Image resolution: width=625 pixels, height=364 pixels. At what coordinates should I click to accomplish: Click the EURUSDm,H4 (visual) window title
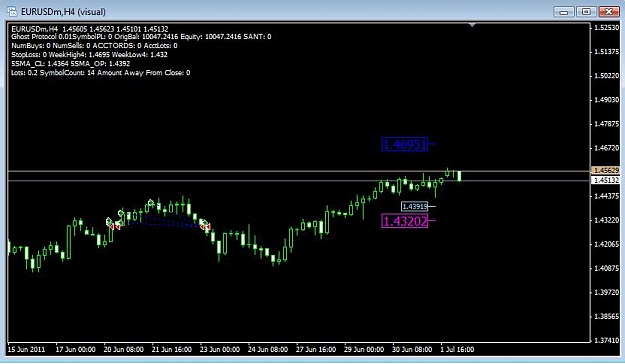63,12
